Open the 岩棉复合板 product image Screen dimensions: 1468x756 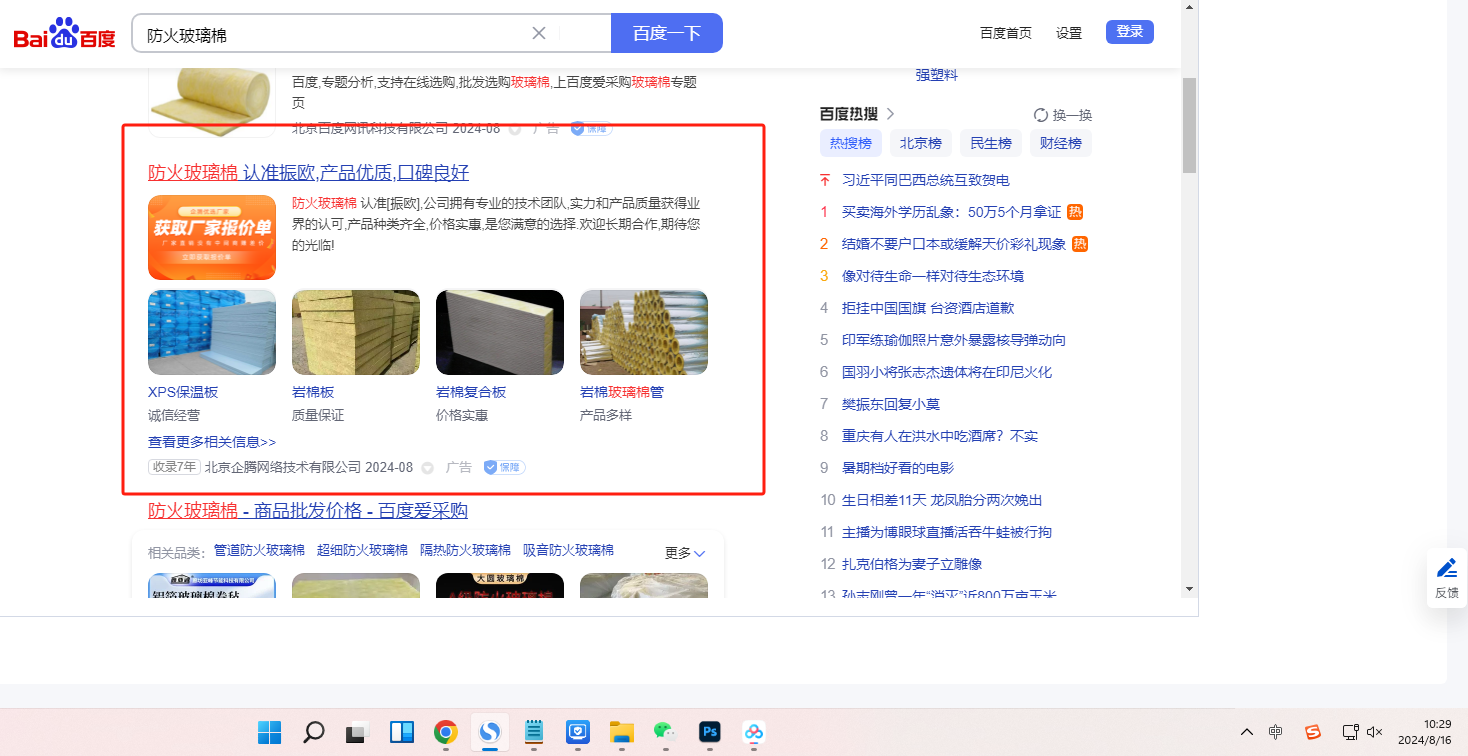pyautogui.click(x=500, y=332)
